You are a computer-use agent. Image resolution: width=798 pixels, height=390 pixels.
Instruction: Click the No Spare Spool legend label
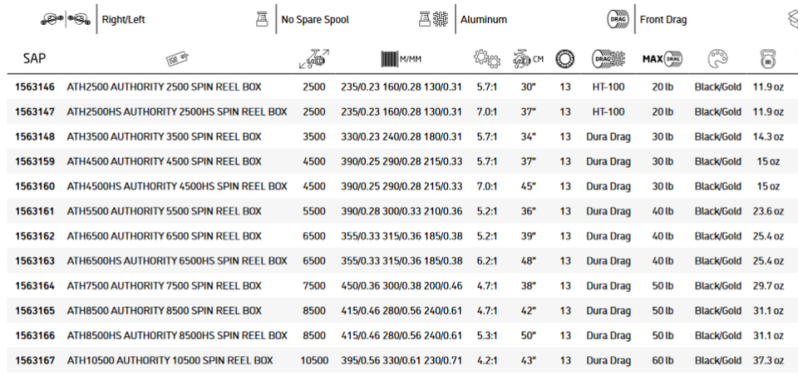point(315,19)
